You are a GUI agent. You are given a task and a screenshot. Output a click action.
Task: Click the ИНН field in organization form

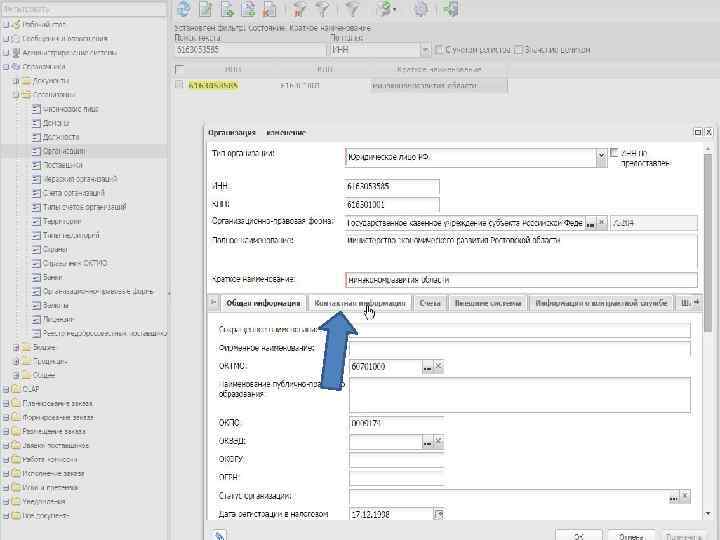coord(392,186)
